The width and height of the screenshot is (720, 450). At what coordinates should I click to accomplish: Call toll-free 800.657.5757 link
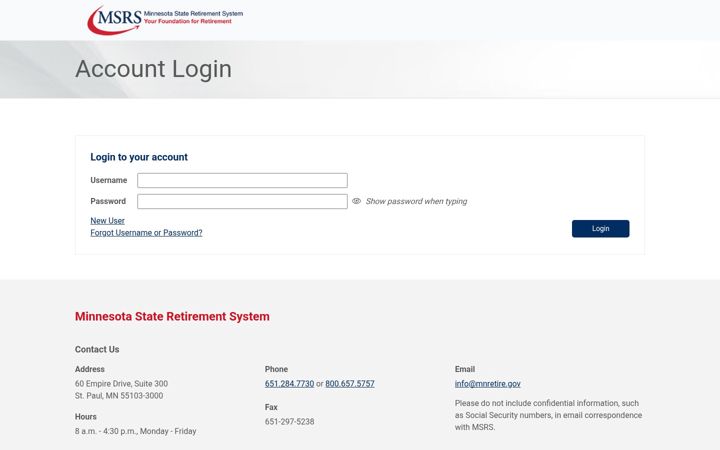tap(350, 384)
